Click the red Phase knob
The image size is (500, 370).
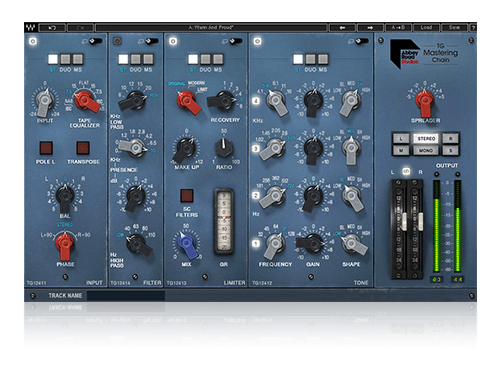tap(65, 245)
